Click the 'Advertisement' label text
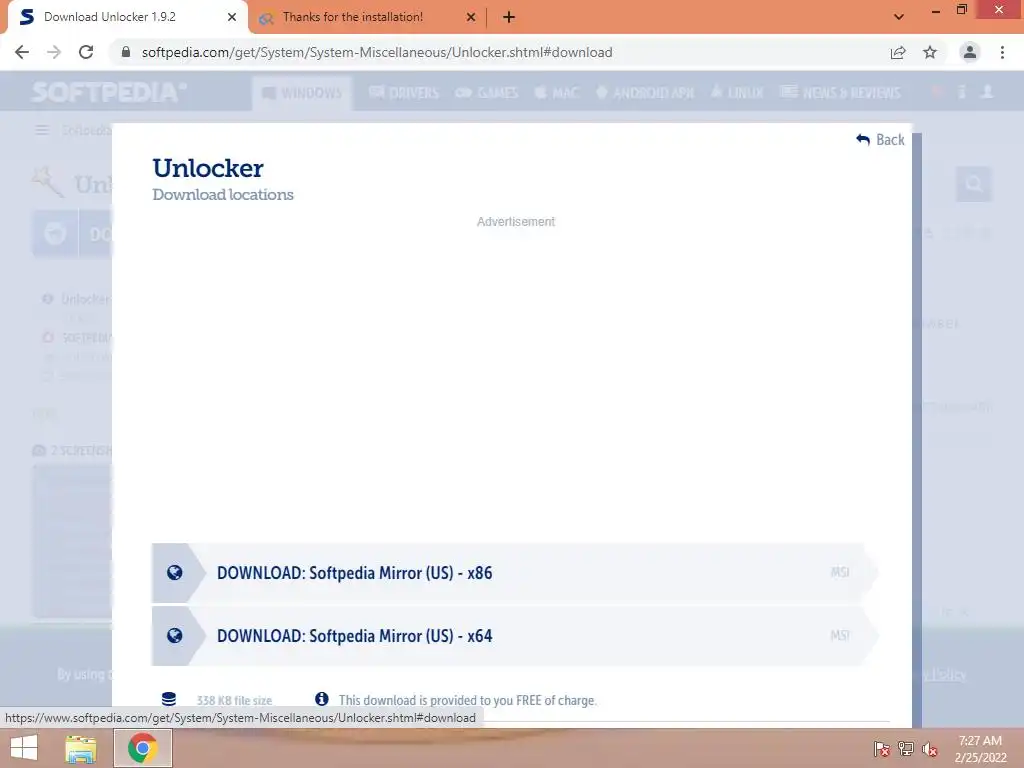Viewport: 1024px width, 768px height. pyautogui.click(x=516, y=221)
